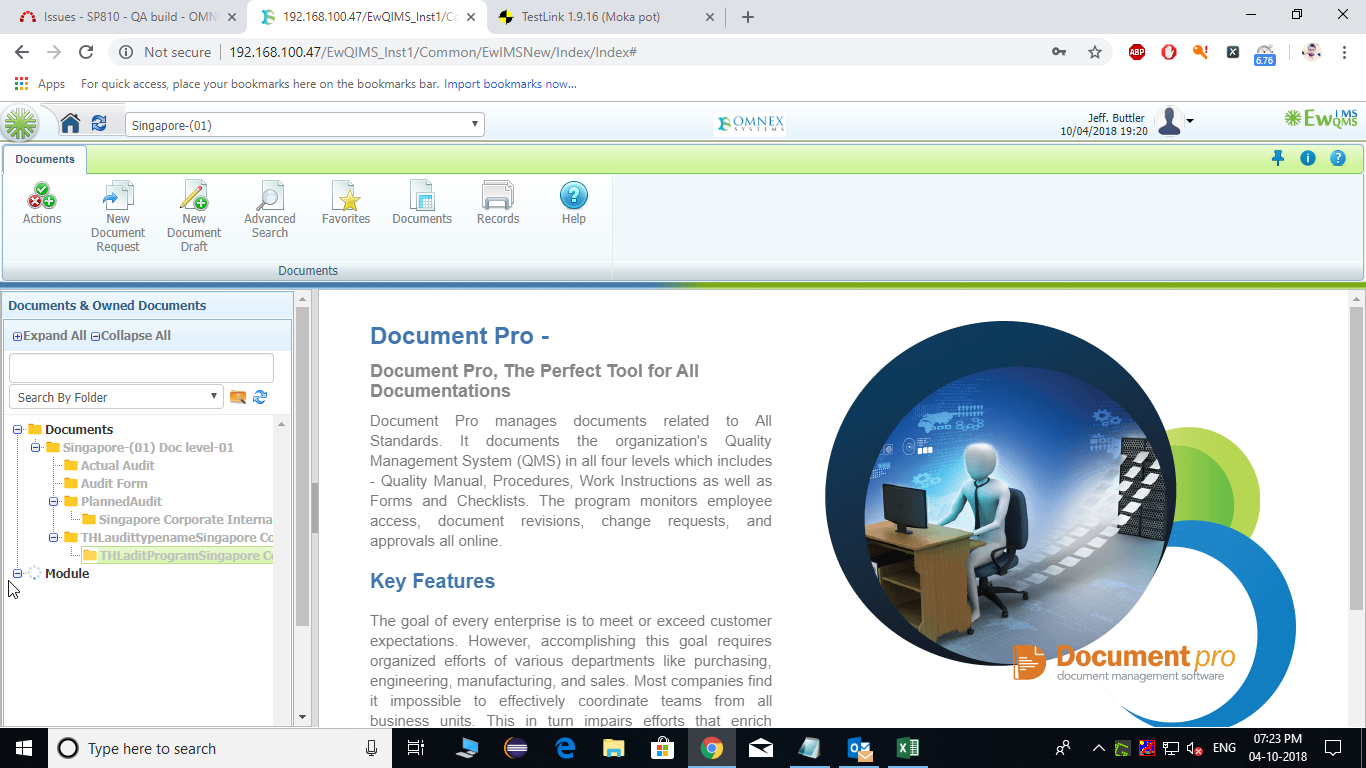
Task: Click the user avatar silhouette
Action: pos(1169,122)
